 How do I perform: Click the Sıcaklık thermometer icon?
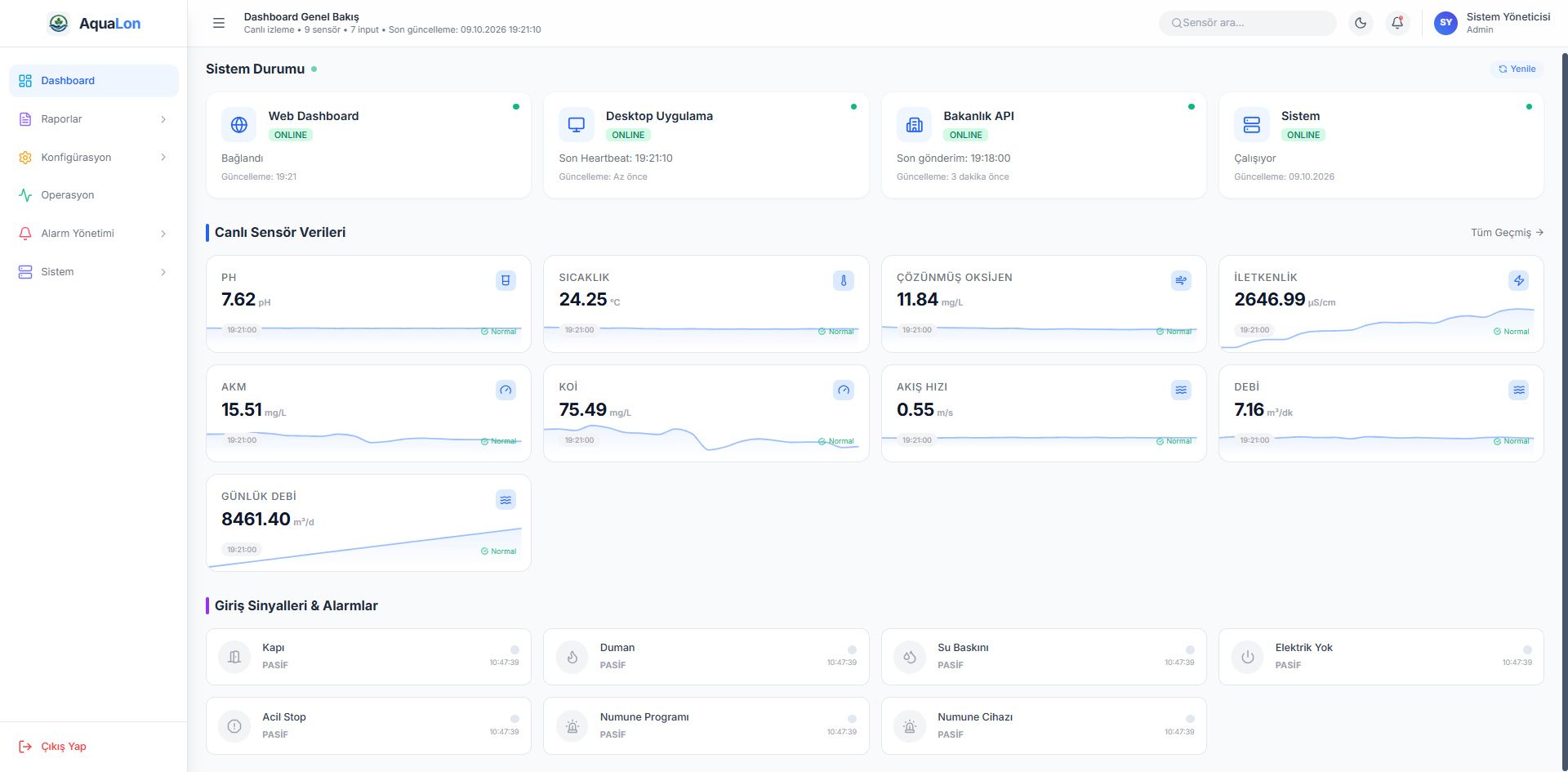pos(844,280)
